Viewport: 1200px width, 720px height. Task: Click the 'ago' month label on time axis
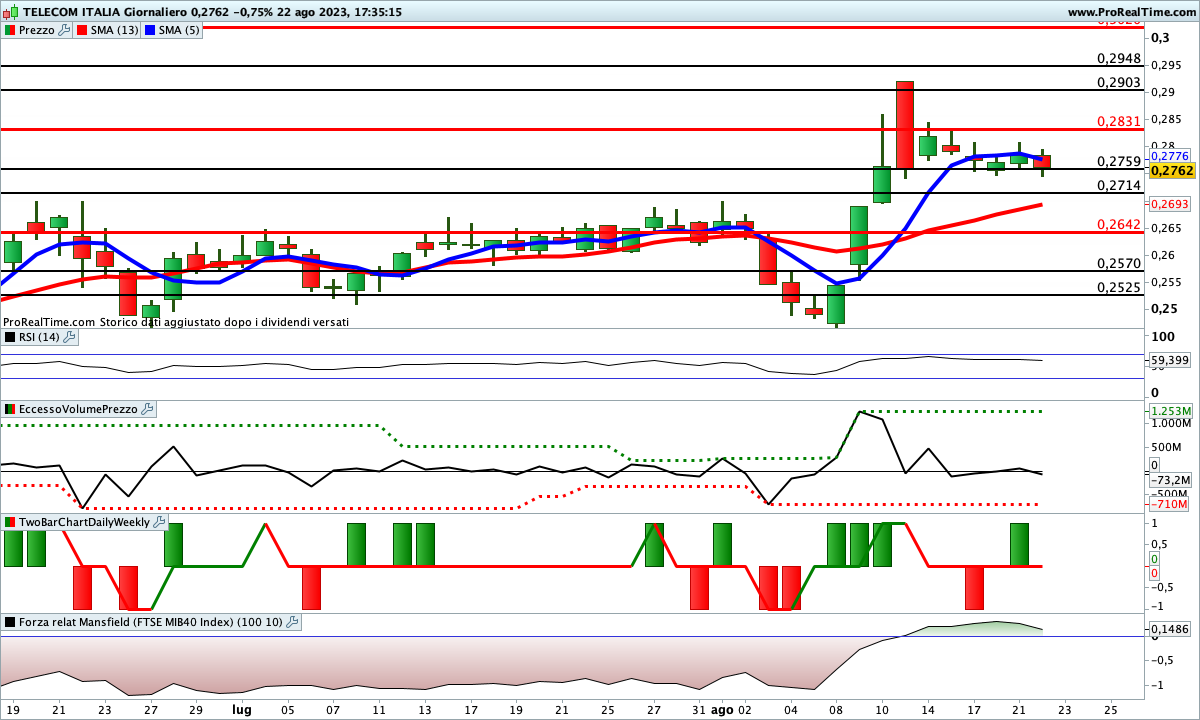point(721,708)
